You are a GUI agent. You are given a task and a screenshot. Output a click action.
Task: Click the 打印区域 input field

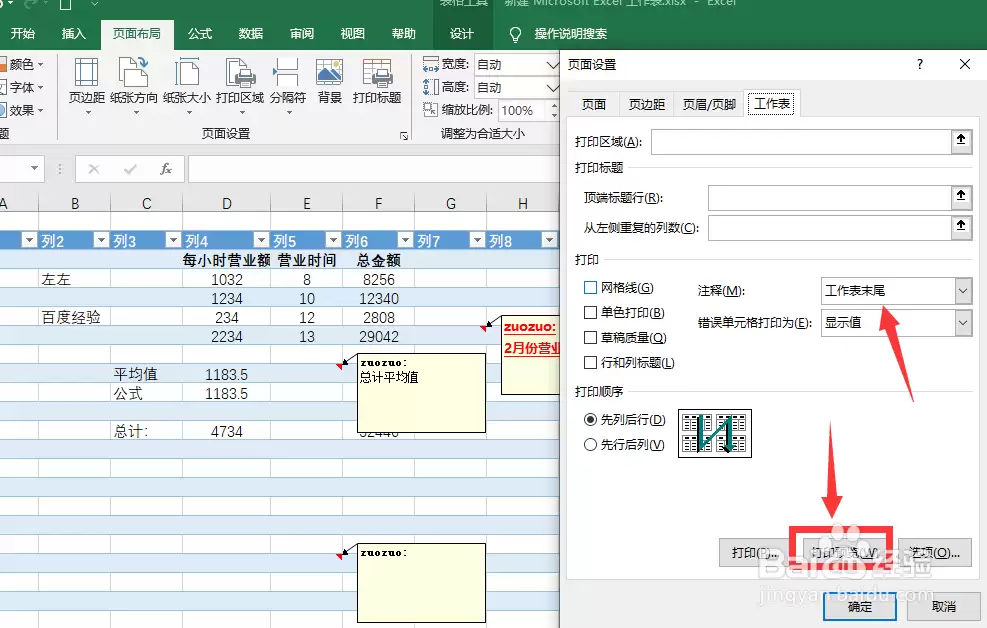[801, 142]
